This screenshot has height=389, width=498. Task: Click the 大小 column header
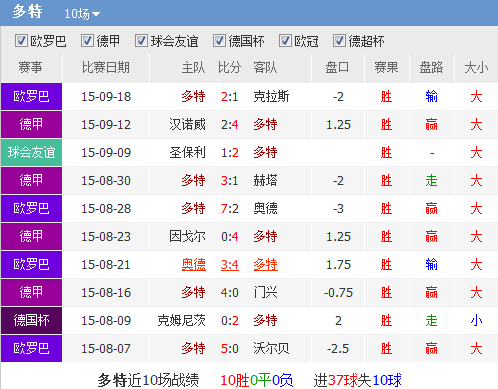476,68
